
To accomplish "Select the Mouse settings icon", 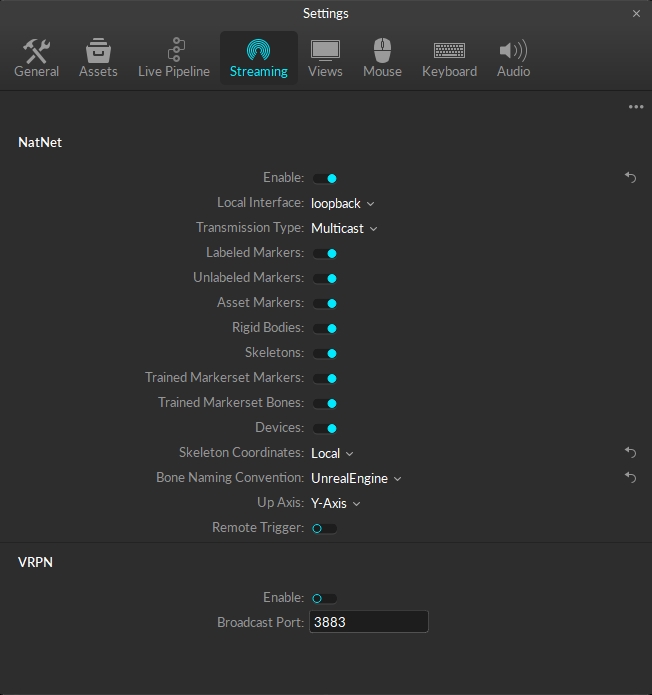I will coord(382,51).
